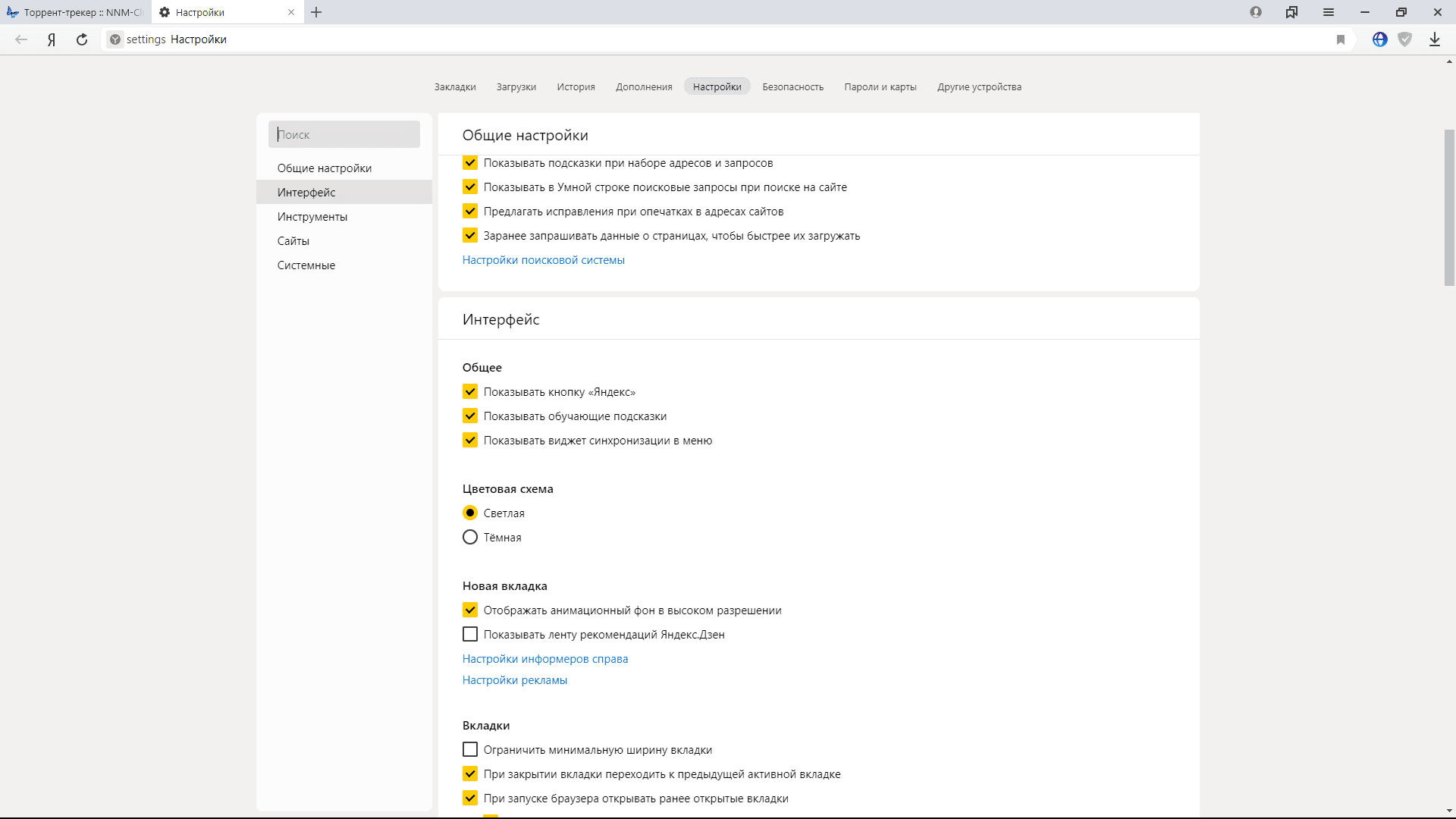1456x819 pixels.
Task: Select the Светлая color scheme
Action: coord(470,513)
